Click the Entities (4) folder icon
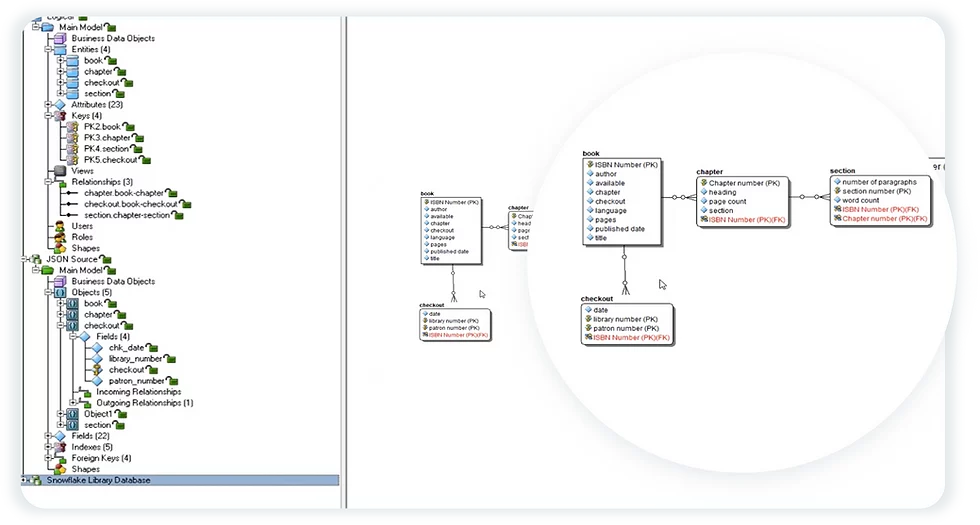This screenshot has height=525, width=980. pos(60,49)
